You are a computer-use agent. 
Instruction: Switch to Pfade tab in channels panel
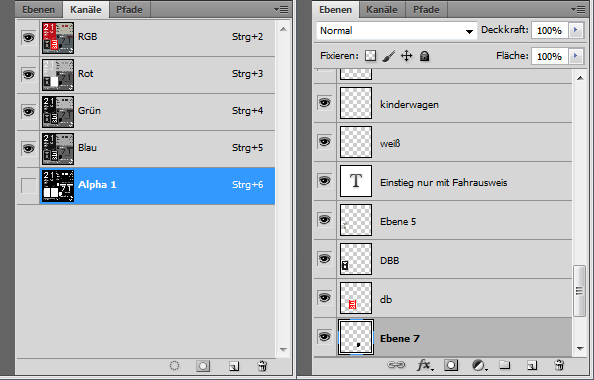coord(129,9)
